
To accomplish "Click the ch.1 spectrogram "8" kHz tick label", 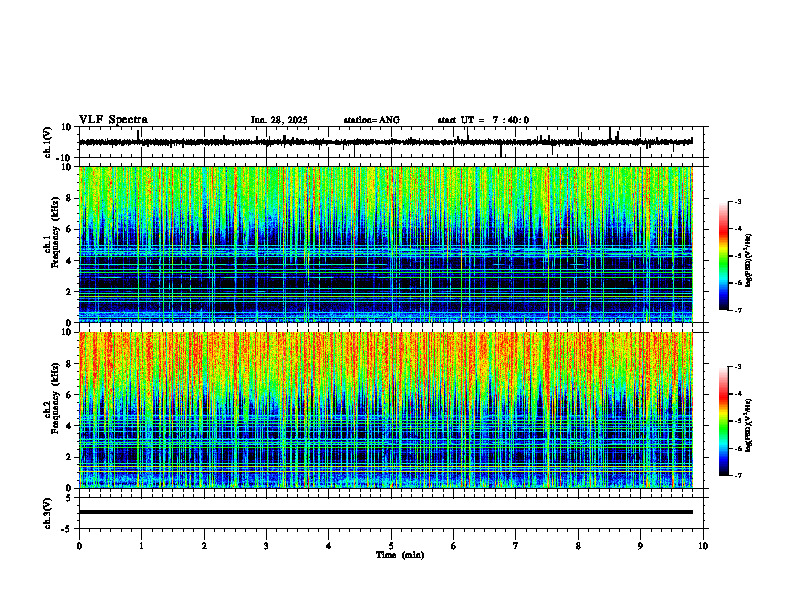I will (x=70, y=198).
